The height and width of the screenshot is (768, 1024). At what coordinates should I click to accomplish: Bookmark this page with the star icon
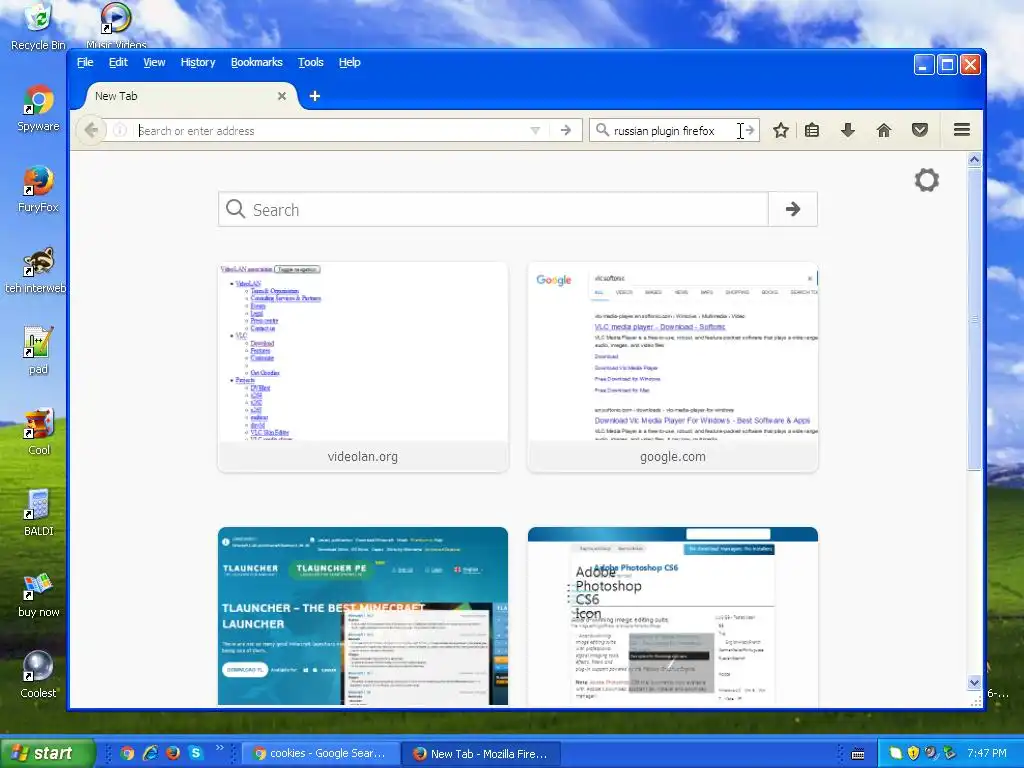pyautogui.click(x=780, y=130)
